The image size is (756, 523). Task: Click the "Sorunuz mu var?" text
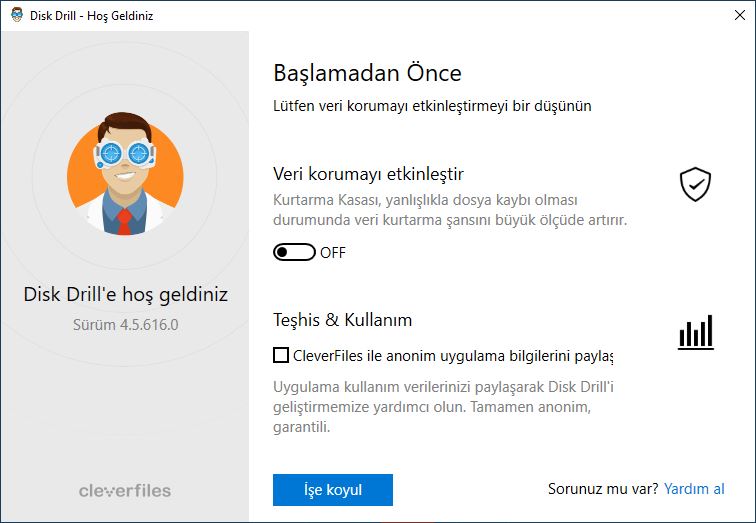[603, 489]
